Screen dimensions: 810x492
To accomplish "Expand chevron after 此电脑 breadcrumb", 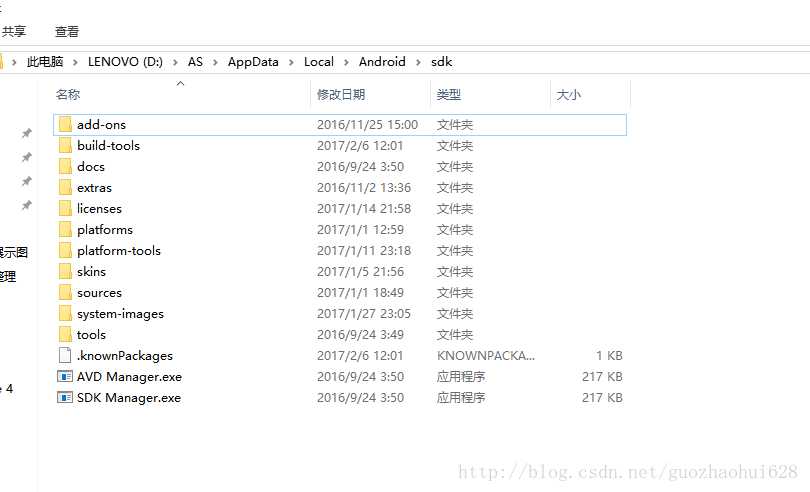I will (75, 63).
